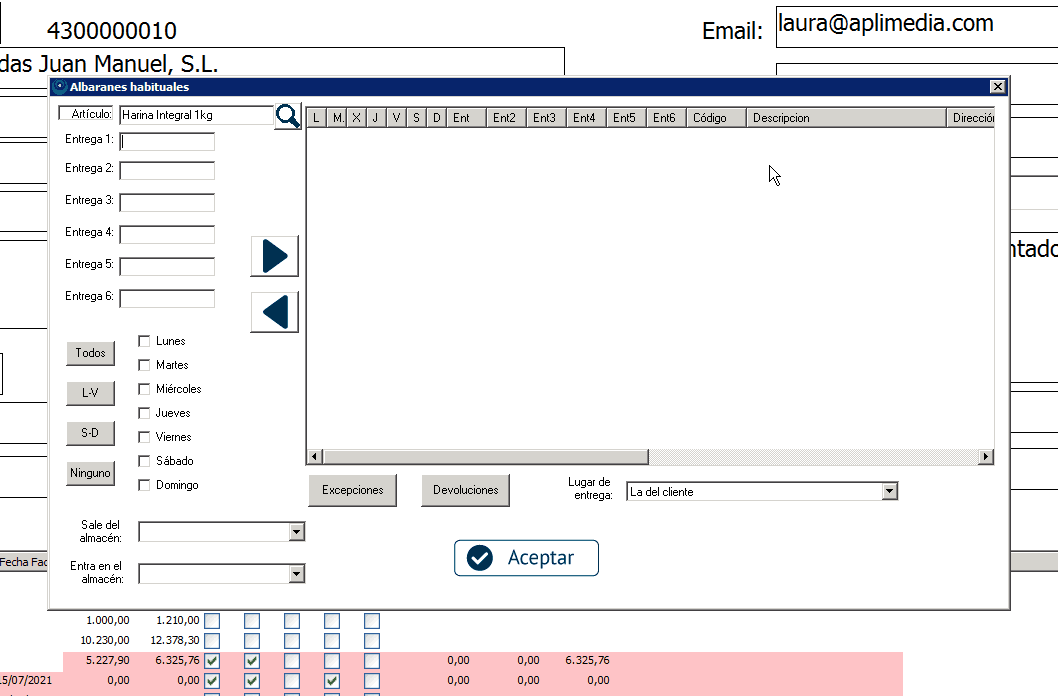1058x696 pixels.
Task: Open the Lugar de entrega dropdown
Action: click(x=889, y=492)
